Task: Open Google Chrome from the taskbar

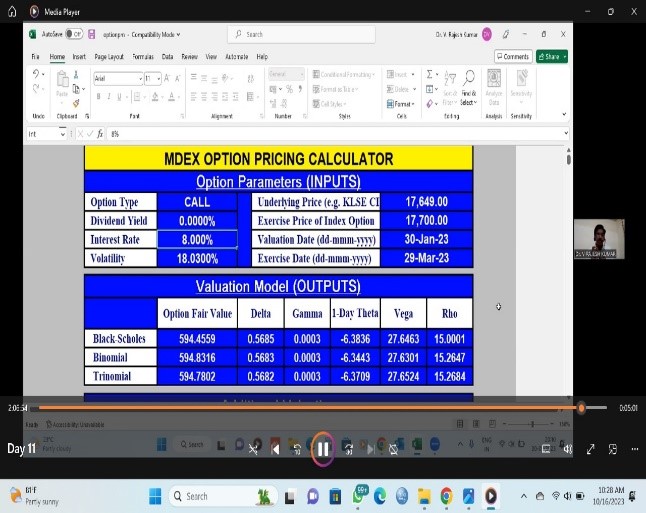Action: pyautogui.click(x=446, y=496)
